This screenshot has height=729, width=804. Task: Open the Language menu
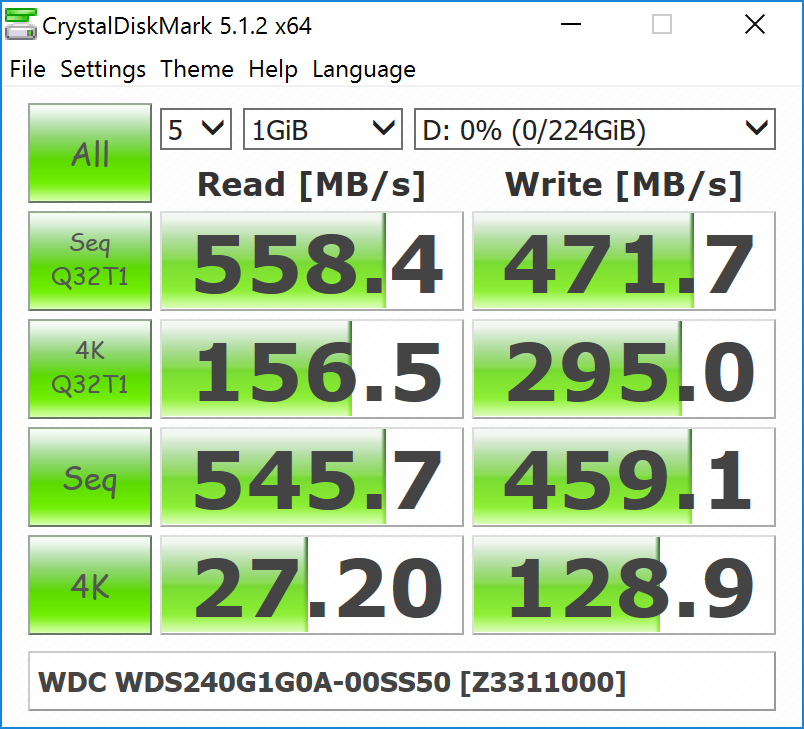pos(364,69)
